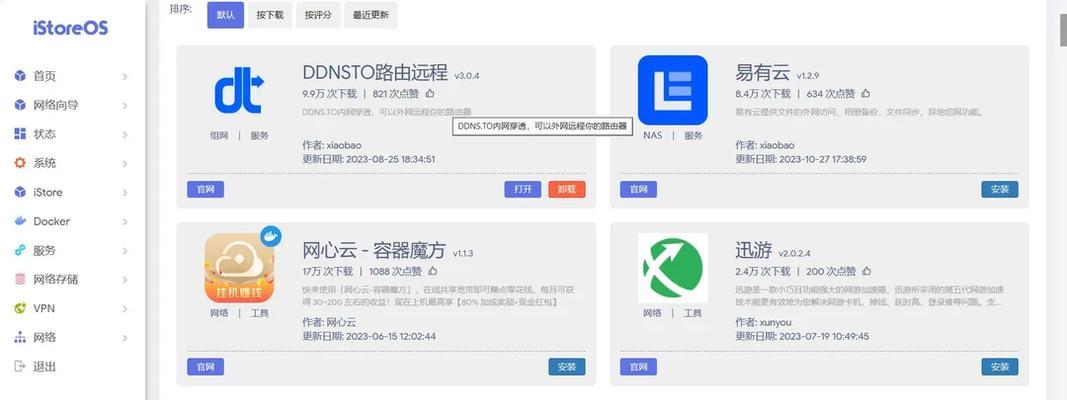The height and width of the screenshot is (400, 1067).
Task: Sort apps by 最近更新
Action: coord(371,14)
